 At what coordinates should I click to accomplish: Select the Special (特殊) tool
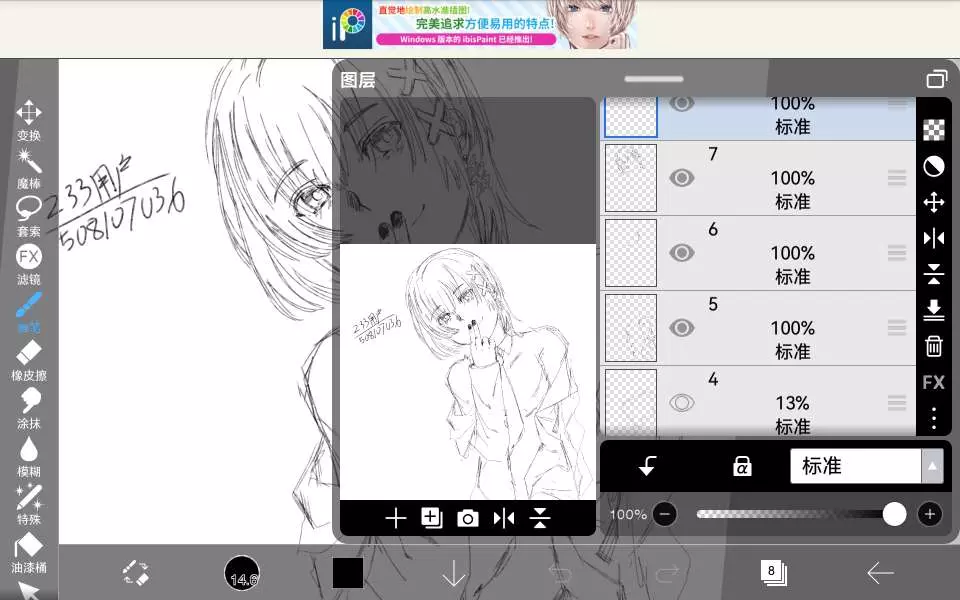pyautogui.click(x=29, y=504)
